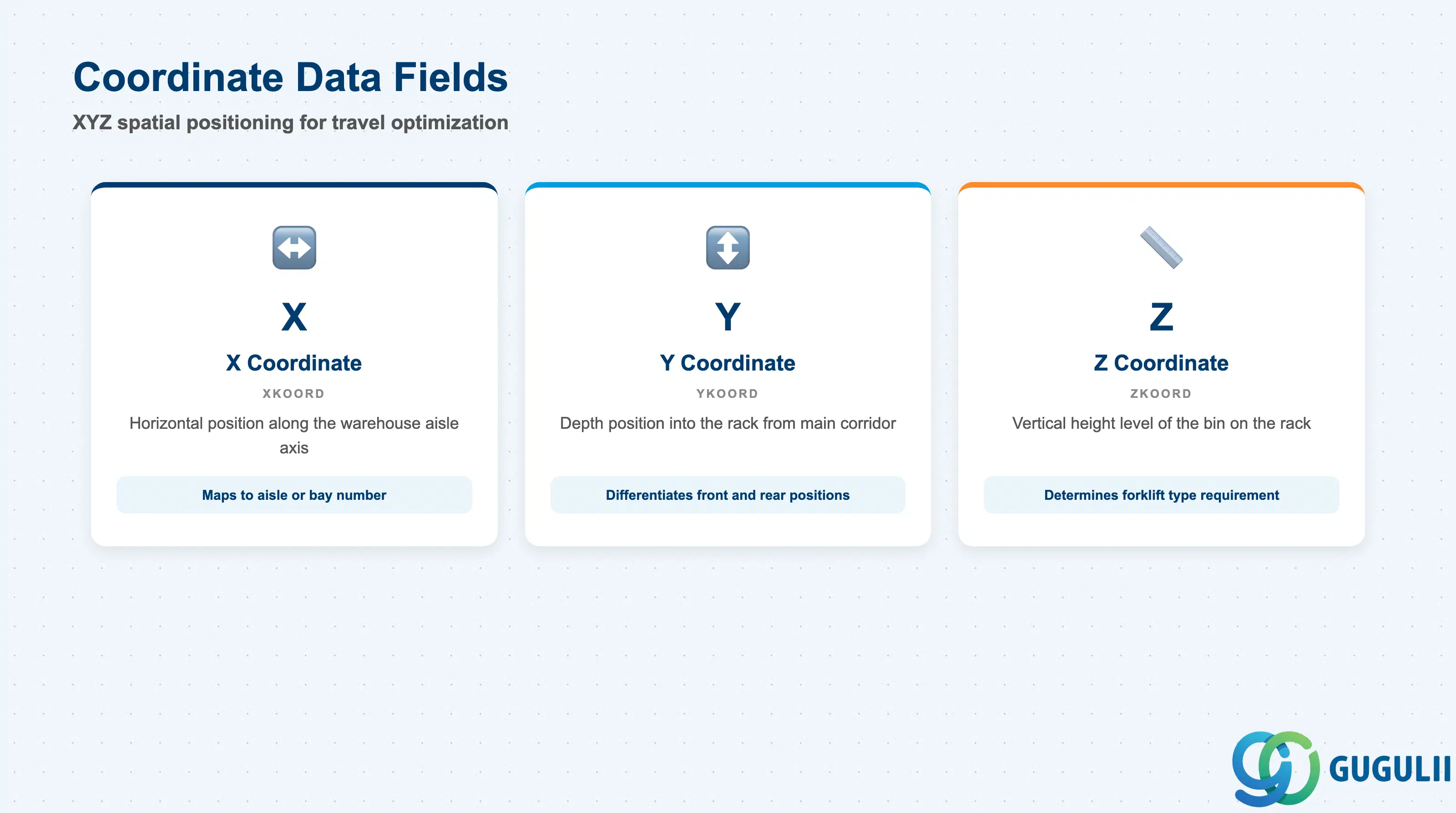
Task: Open the Z Coordinate heading
Action: point(1161,363)
